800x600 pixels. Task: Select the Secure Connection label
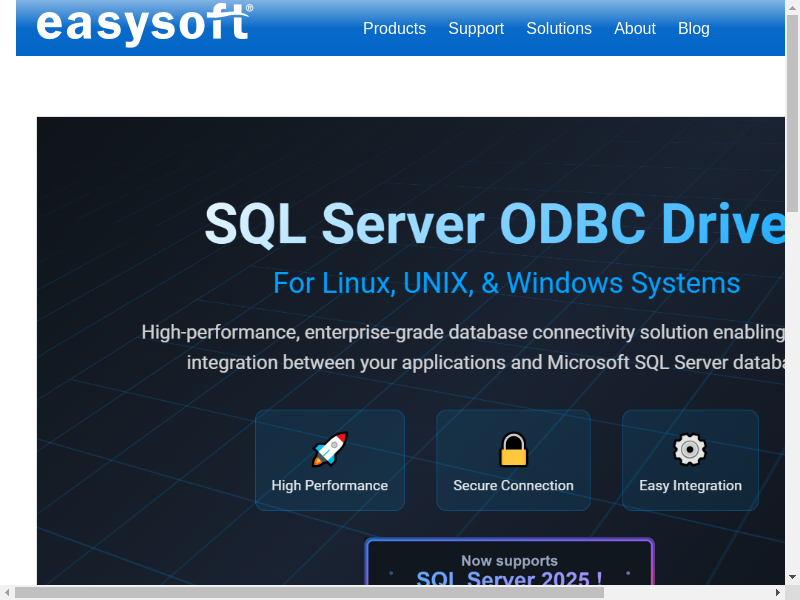[513, 486]
